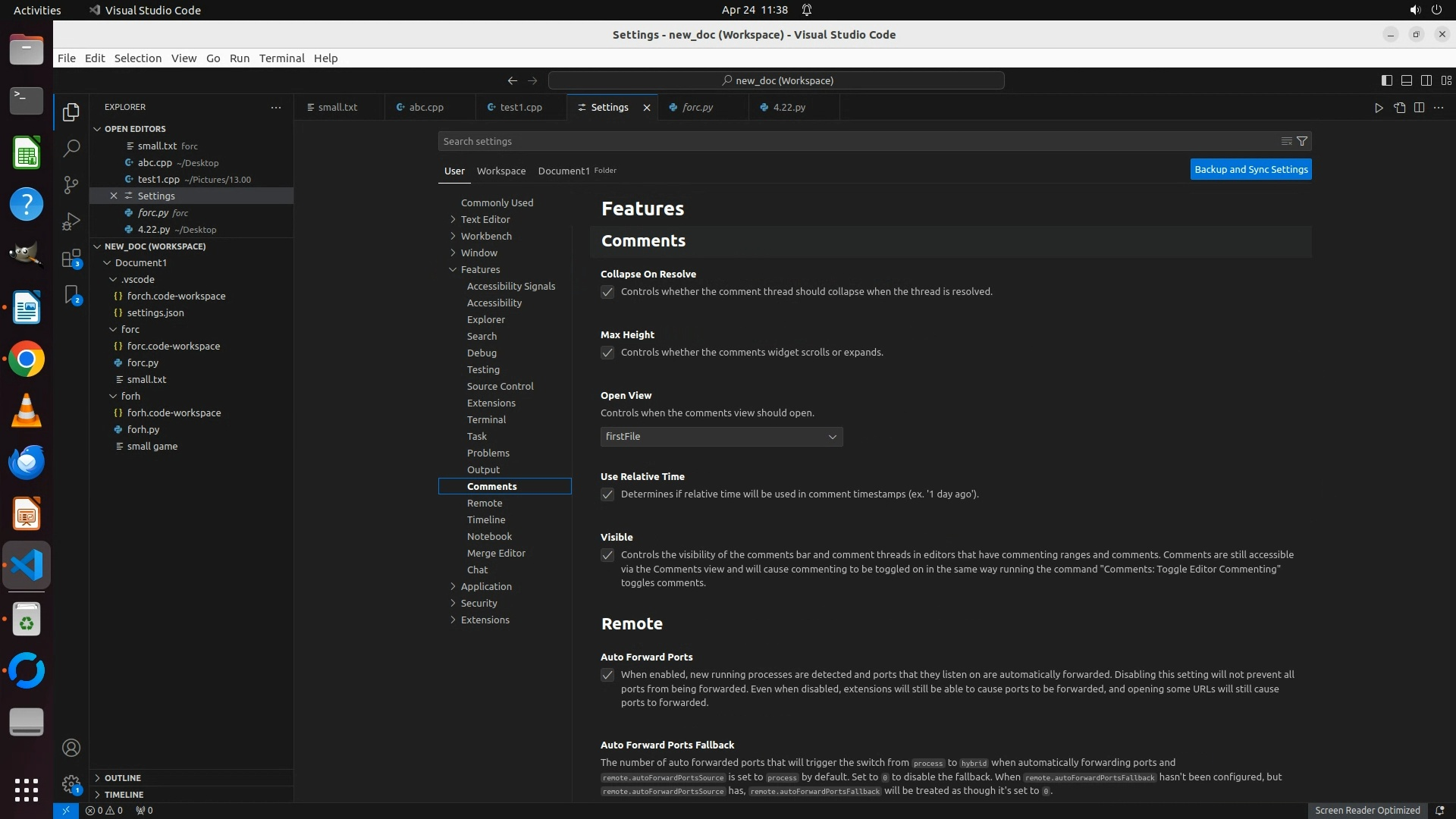1456x819 pixels.
Task: Click the Run Python file play icon
Action: pyautogui.click(x=1378, y=108)
